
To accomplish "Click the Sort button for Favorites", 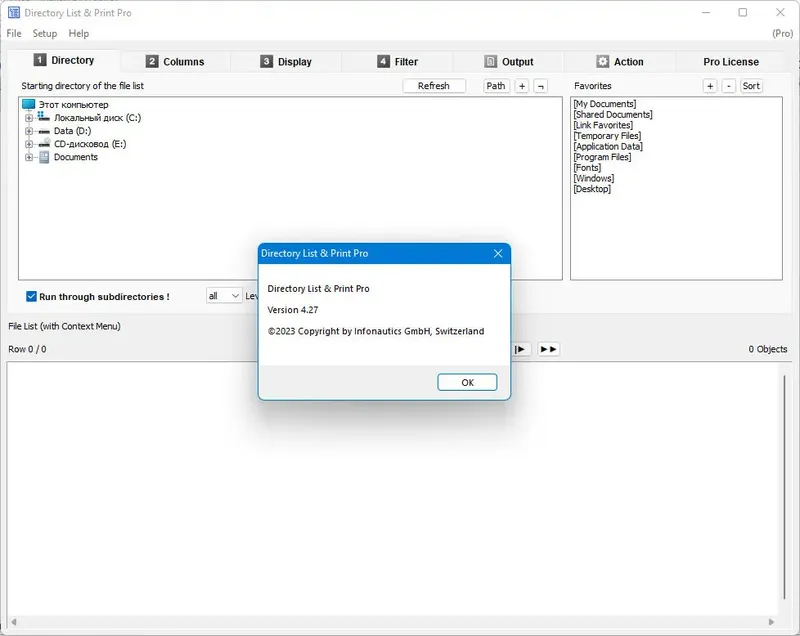I will tap(751, 86).
